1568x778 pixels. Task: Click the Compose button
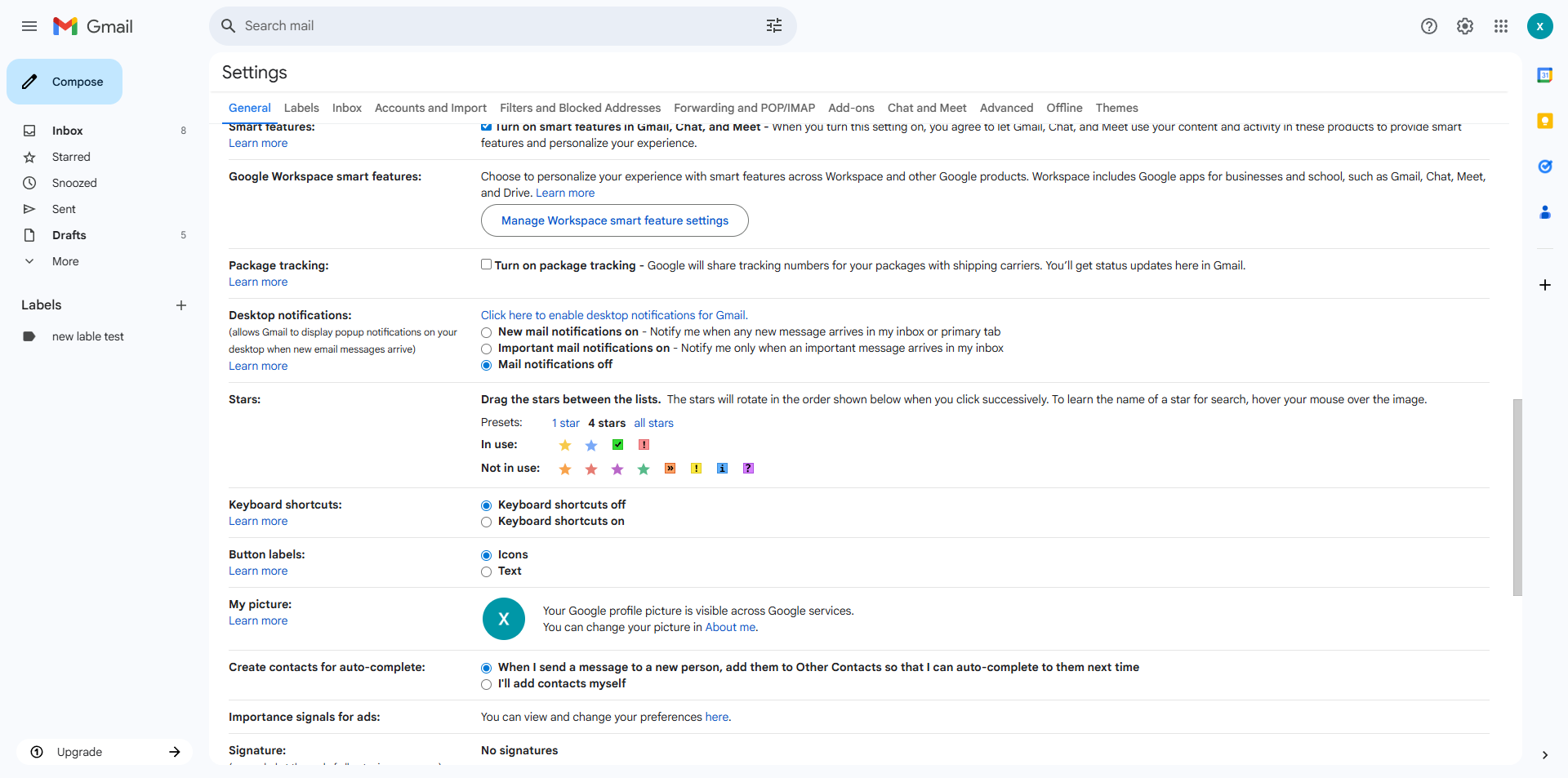tap(65, 82)
